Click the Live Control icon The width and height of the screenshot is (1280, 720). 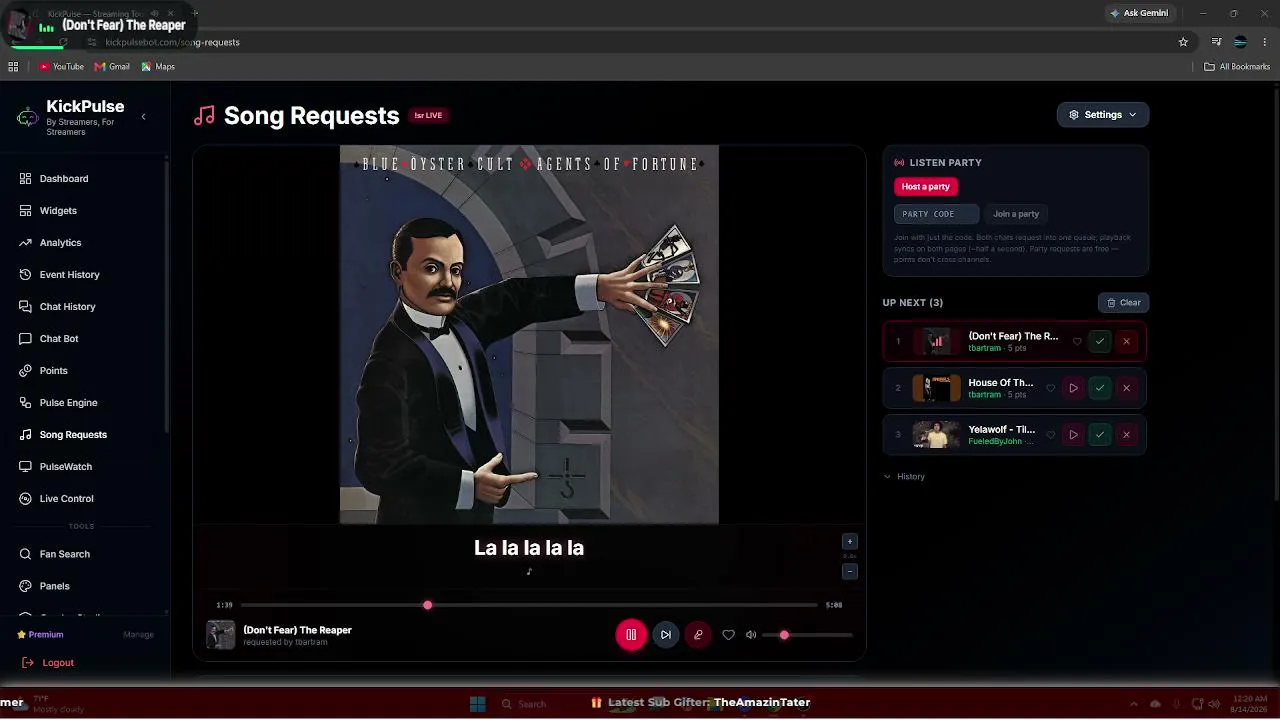coord(26,499)
